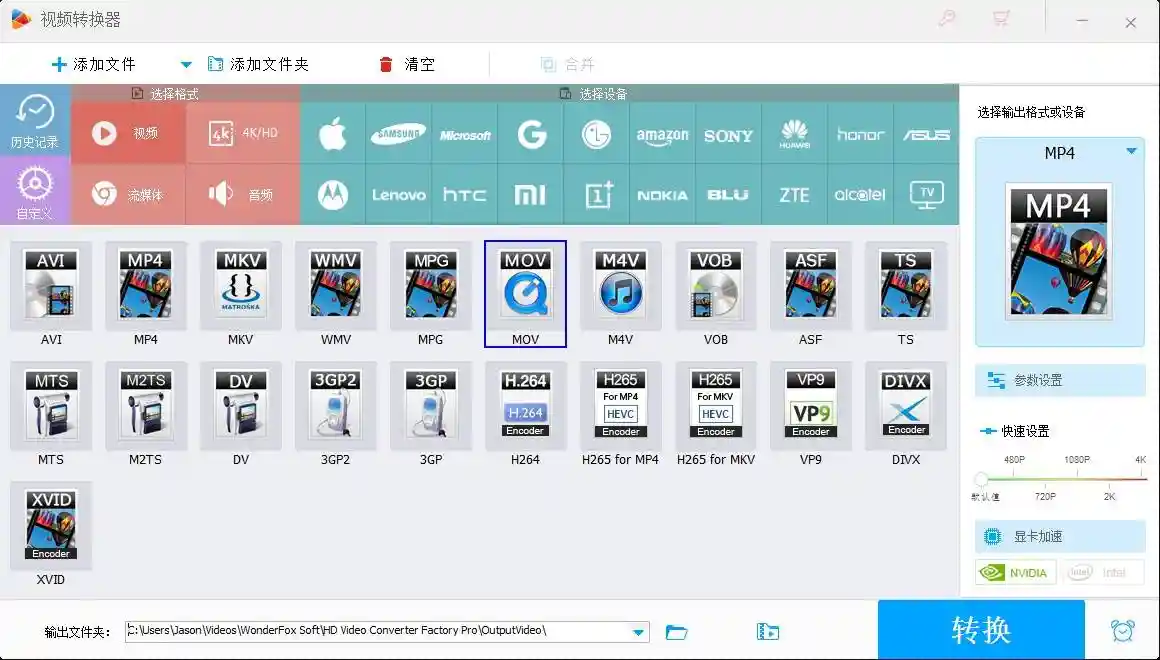Screen dimensions: 1160x660
Task: Select the Xiaomi Mi device preset
Action: point(530,195)
